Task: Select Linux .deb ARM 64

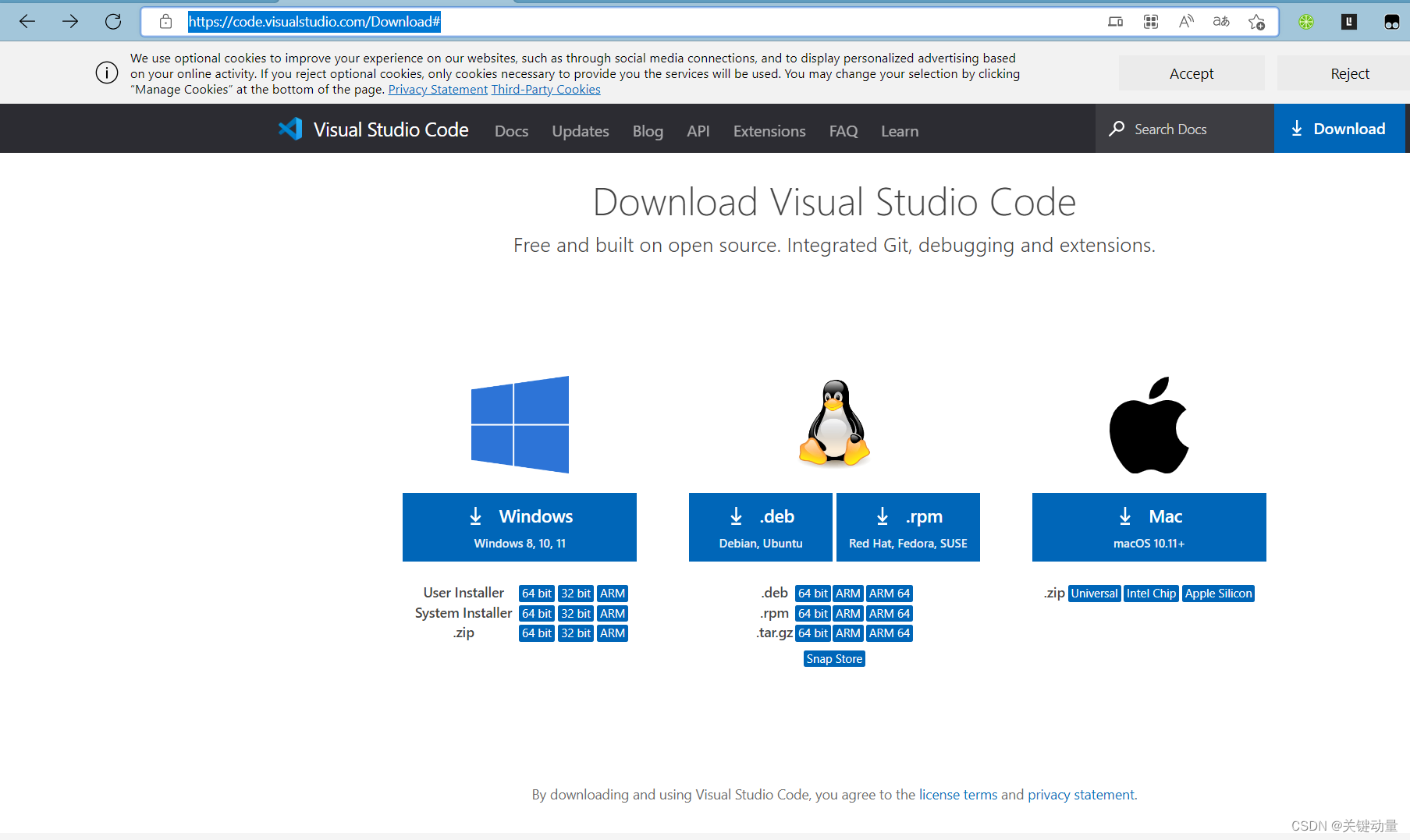Action: coord(890,594)
